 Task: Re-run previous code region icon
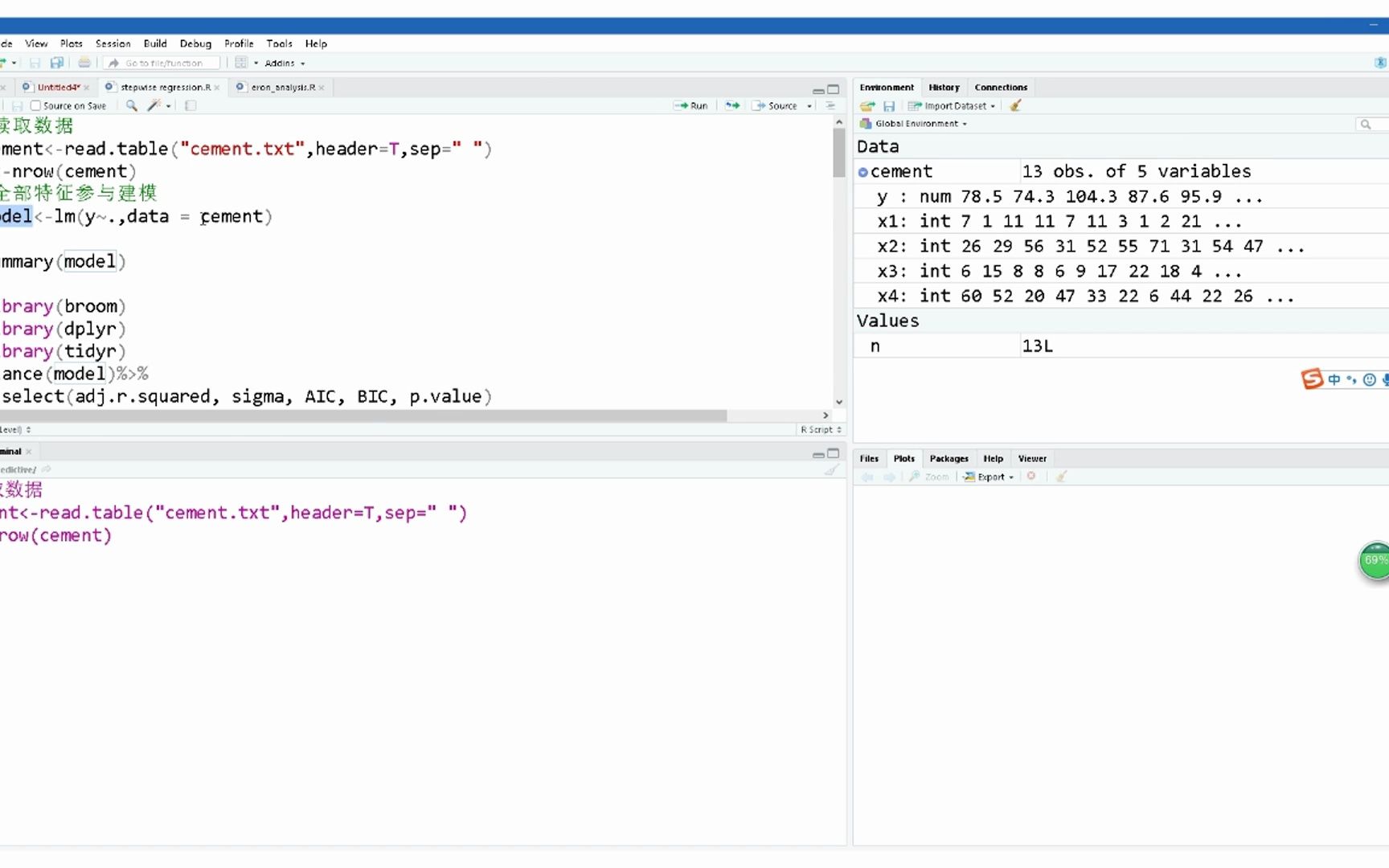pyautogui.click(x=732, y=105)
